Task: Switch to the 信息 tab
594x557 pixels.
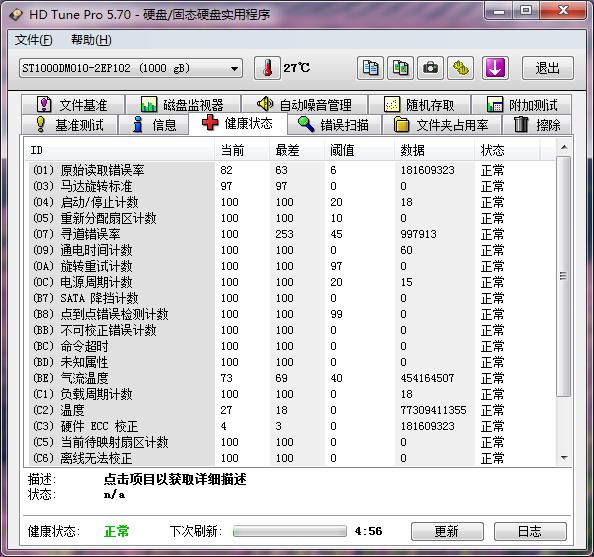Action: (x=153, y=125)
